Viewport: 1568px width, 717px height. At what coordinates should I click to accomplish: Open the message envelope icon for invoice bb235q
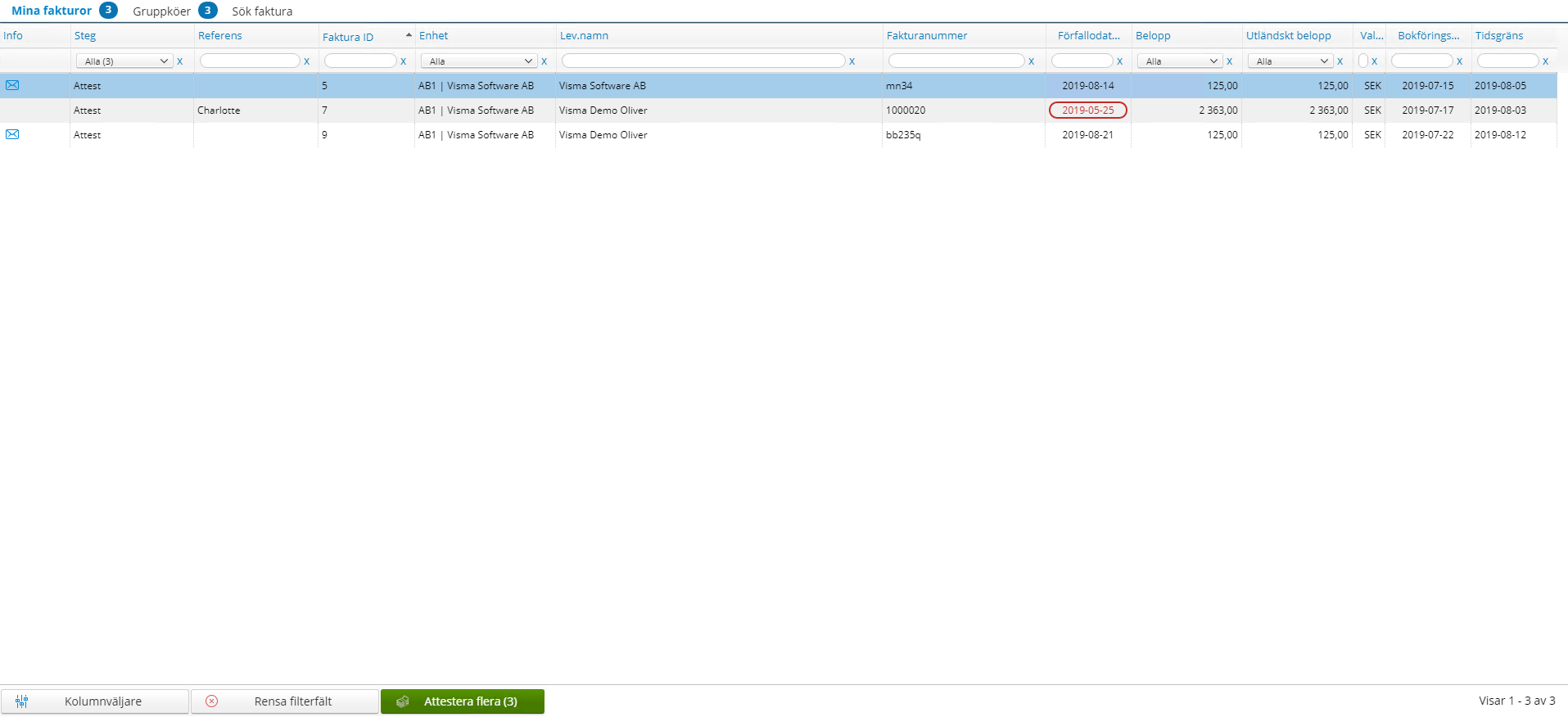12,134
